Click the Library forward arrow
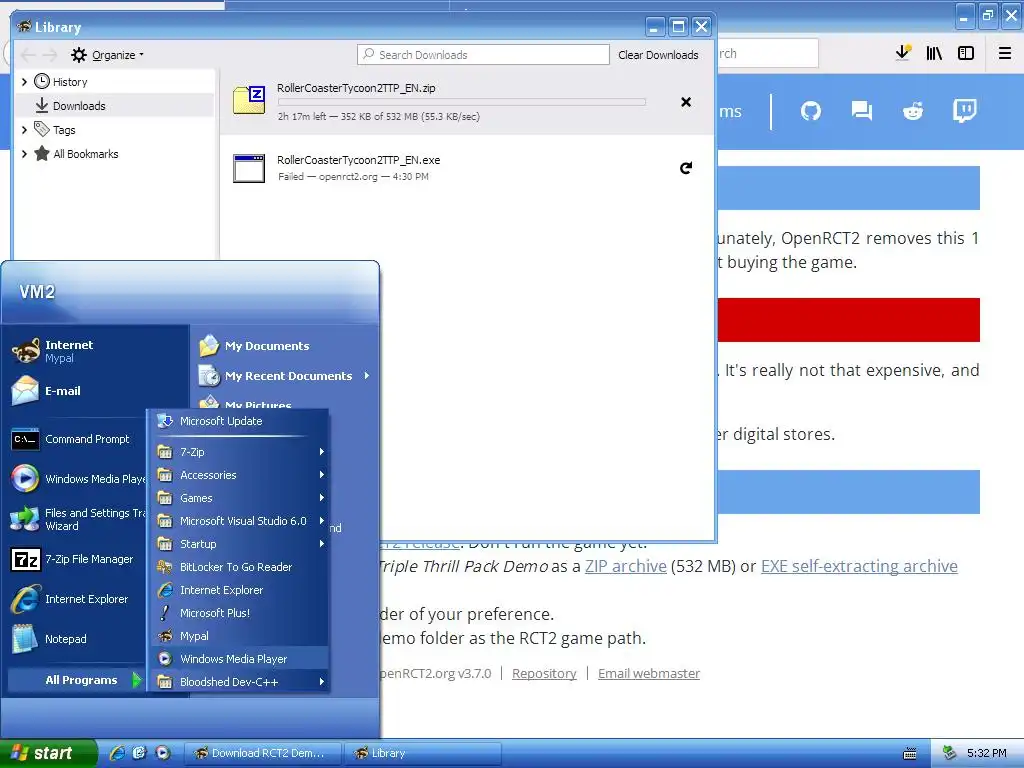Screen dimensions: 1024x768 [x=50, y=55]
